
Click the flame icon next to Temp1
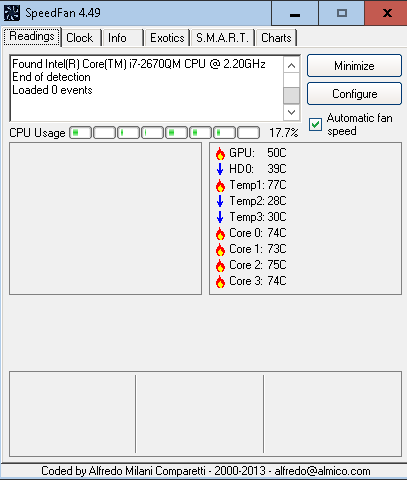(x=220, y=185)
